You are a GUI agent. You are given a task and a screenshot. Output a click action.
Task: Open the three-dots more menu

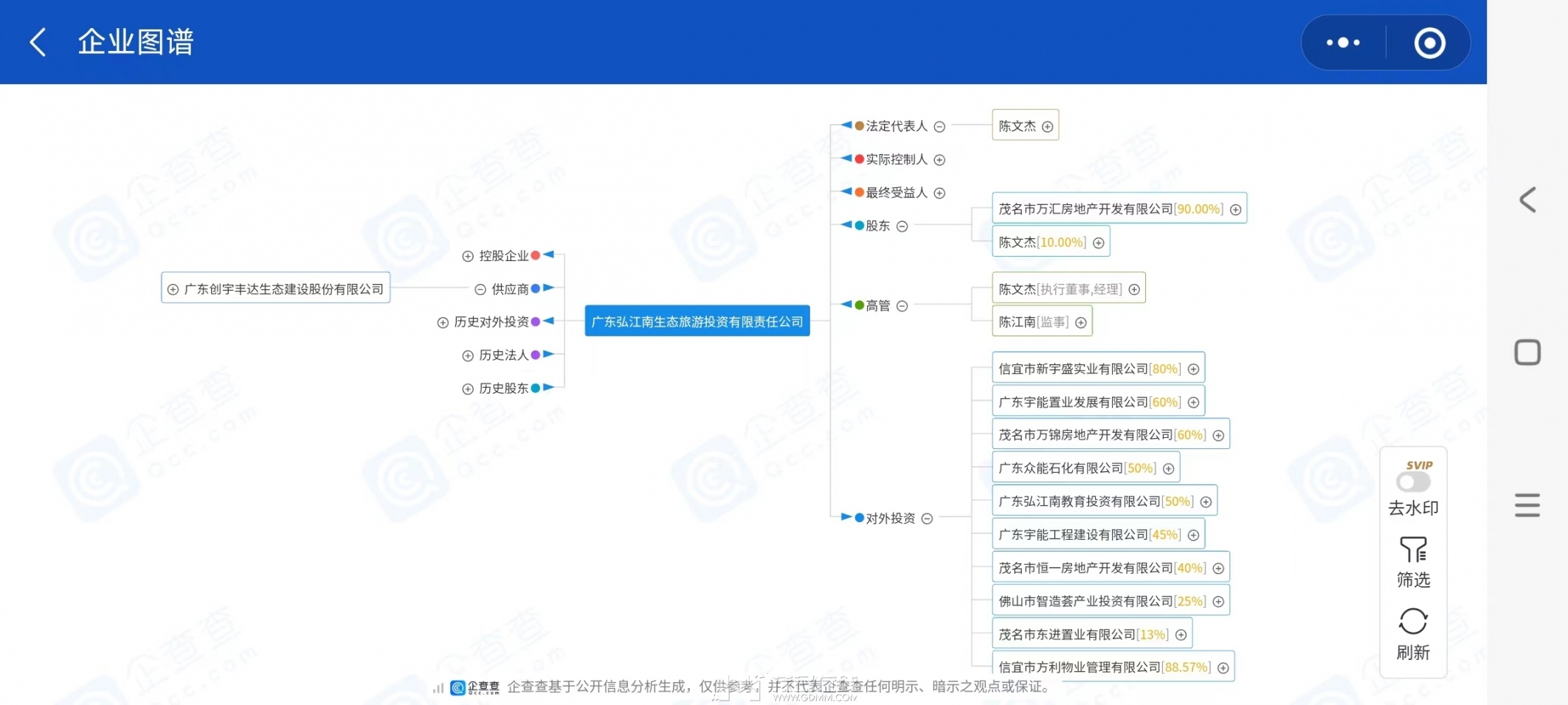1343,43
